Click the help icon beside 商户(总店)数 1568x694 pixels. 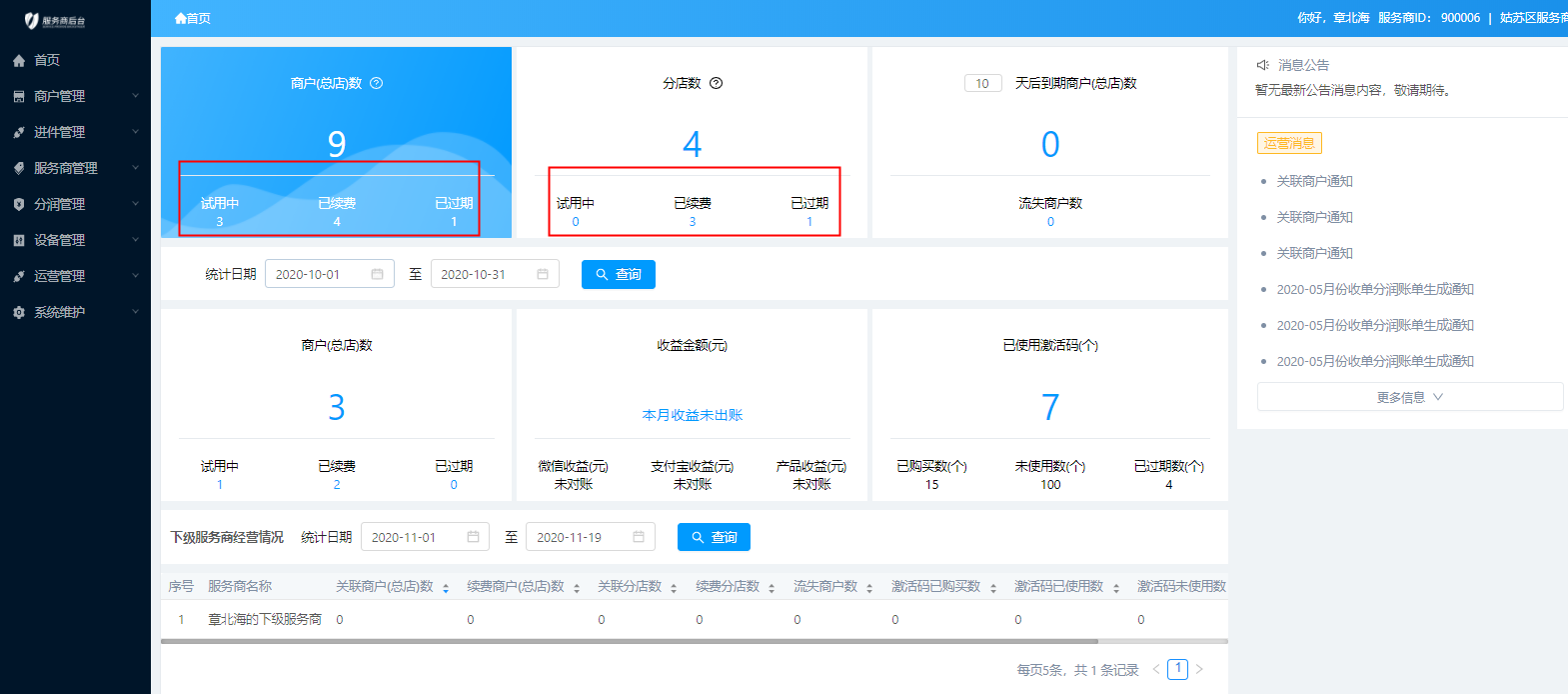[377, 83]
